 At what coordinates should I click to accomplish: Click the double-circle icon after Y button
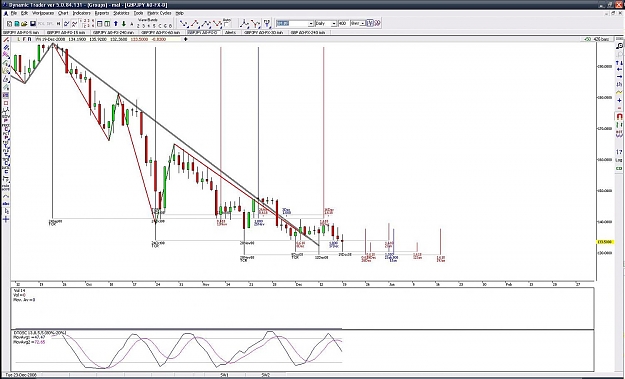click(377, 23)
